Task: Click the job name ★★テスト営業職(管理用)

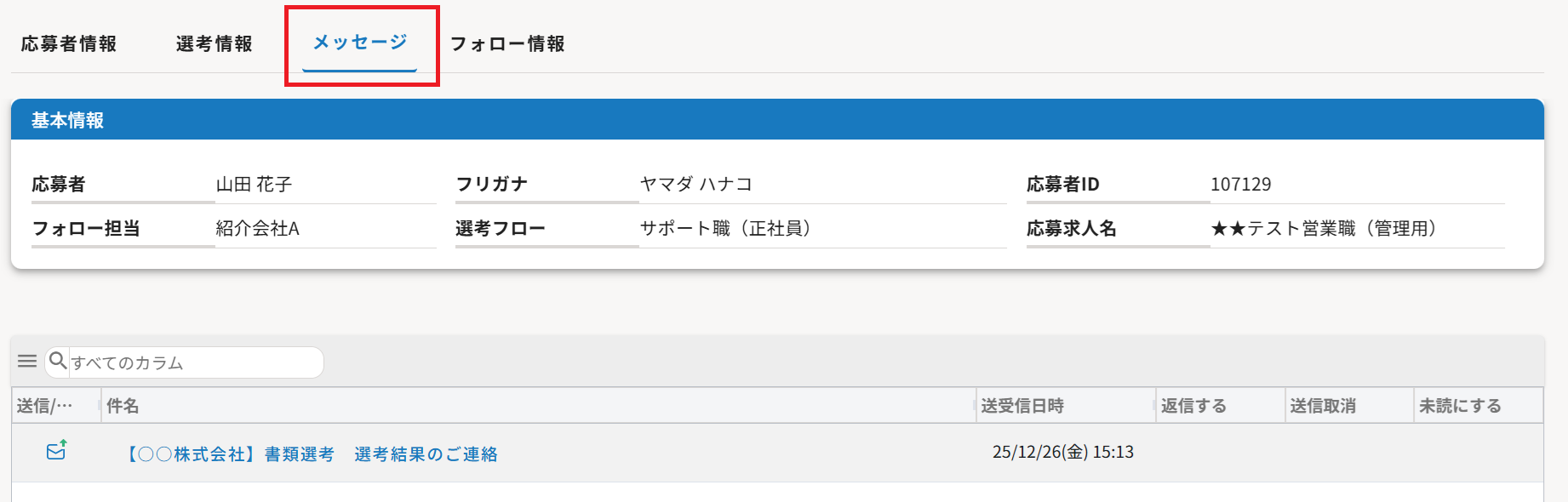Action: pos(1325,229)
